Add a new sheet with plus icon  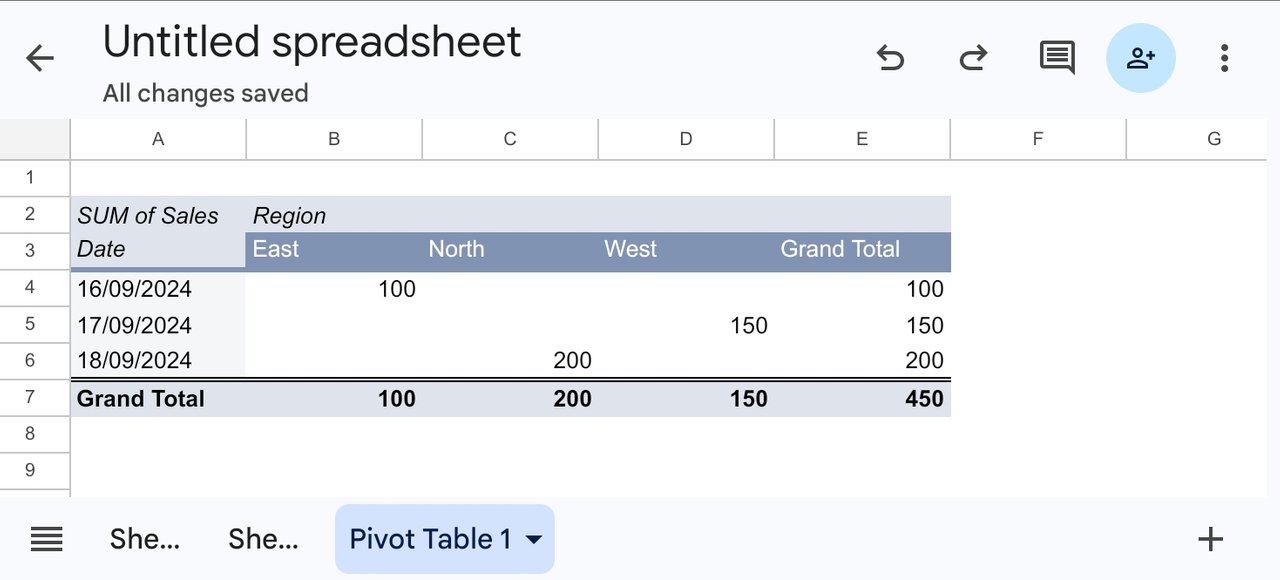1210,540
